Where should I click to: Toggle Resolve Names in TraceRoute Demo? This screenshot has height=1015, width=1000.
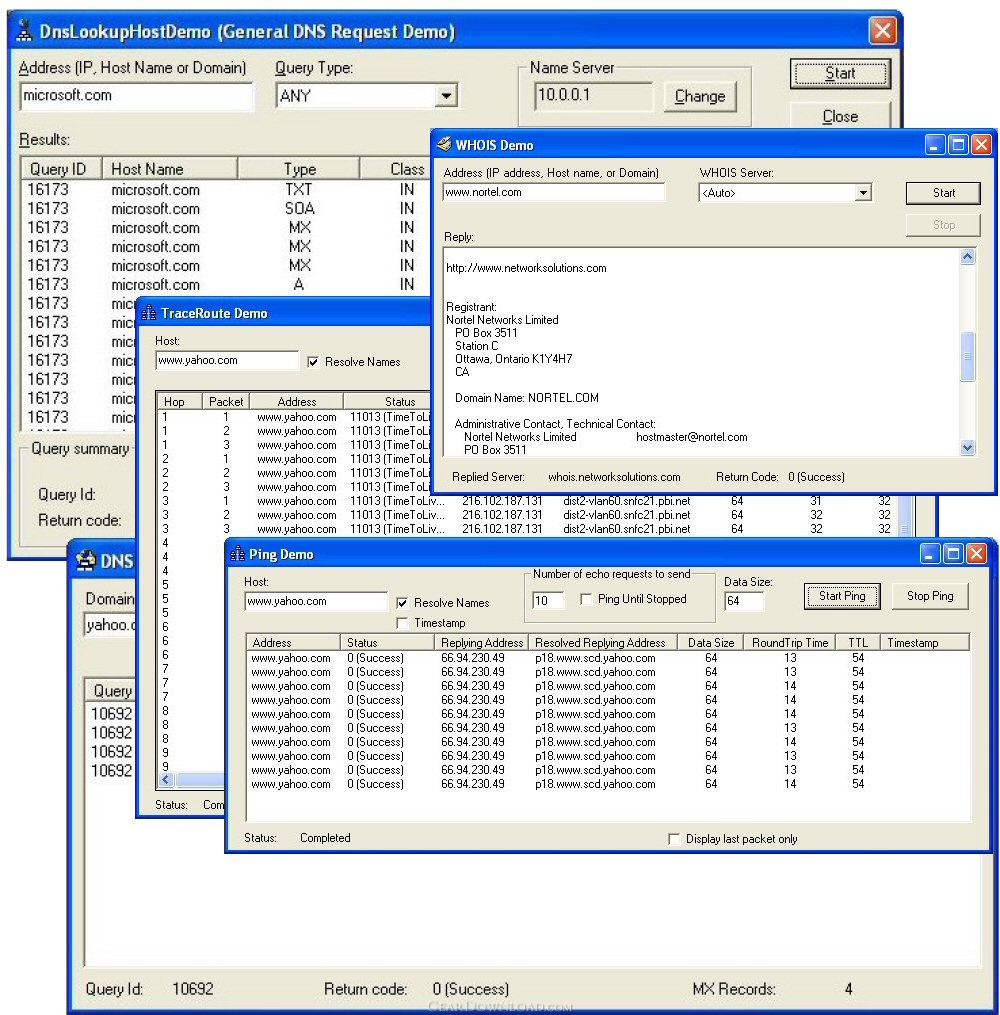(313, 362)
